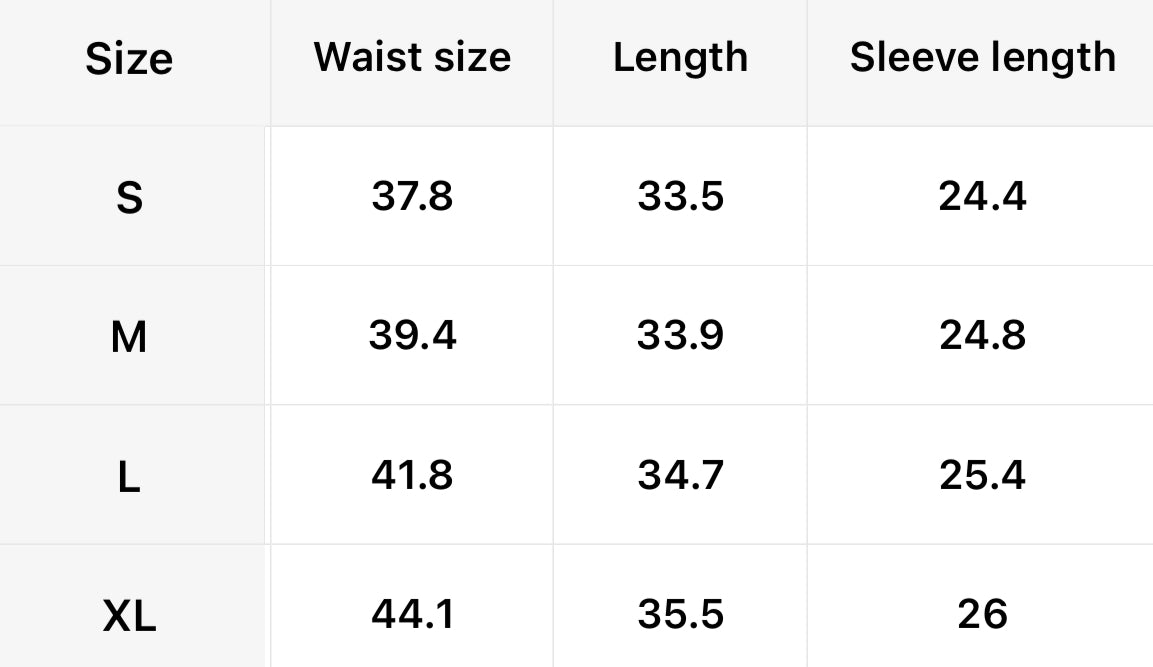Click sleeve length value 26

982,614
